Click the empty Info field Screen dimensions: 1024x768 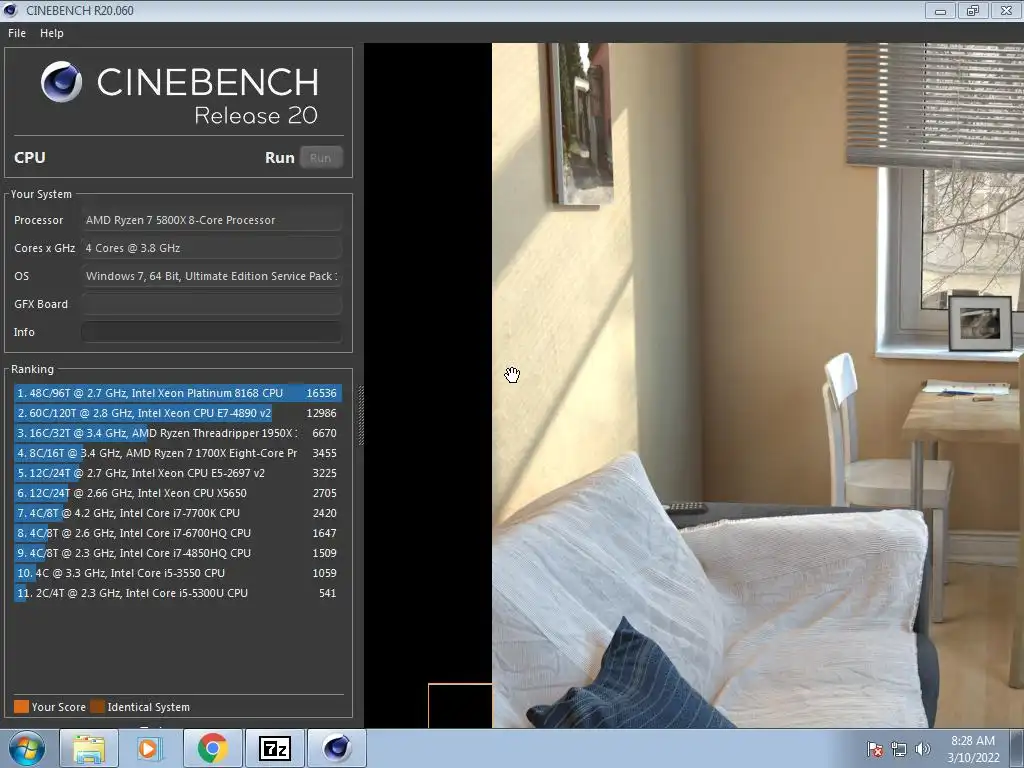212,332
